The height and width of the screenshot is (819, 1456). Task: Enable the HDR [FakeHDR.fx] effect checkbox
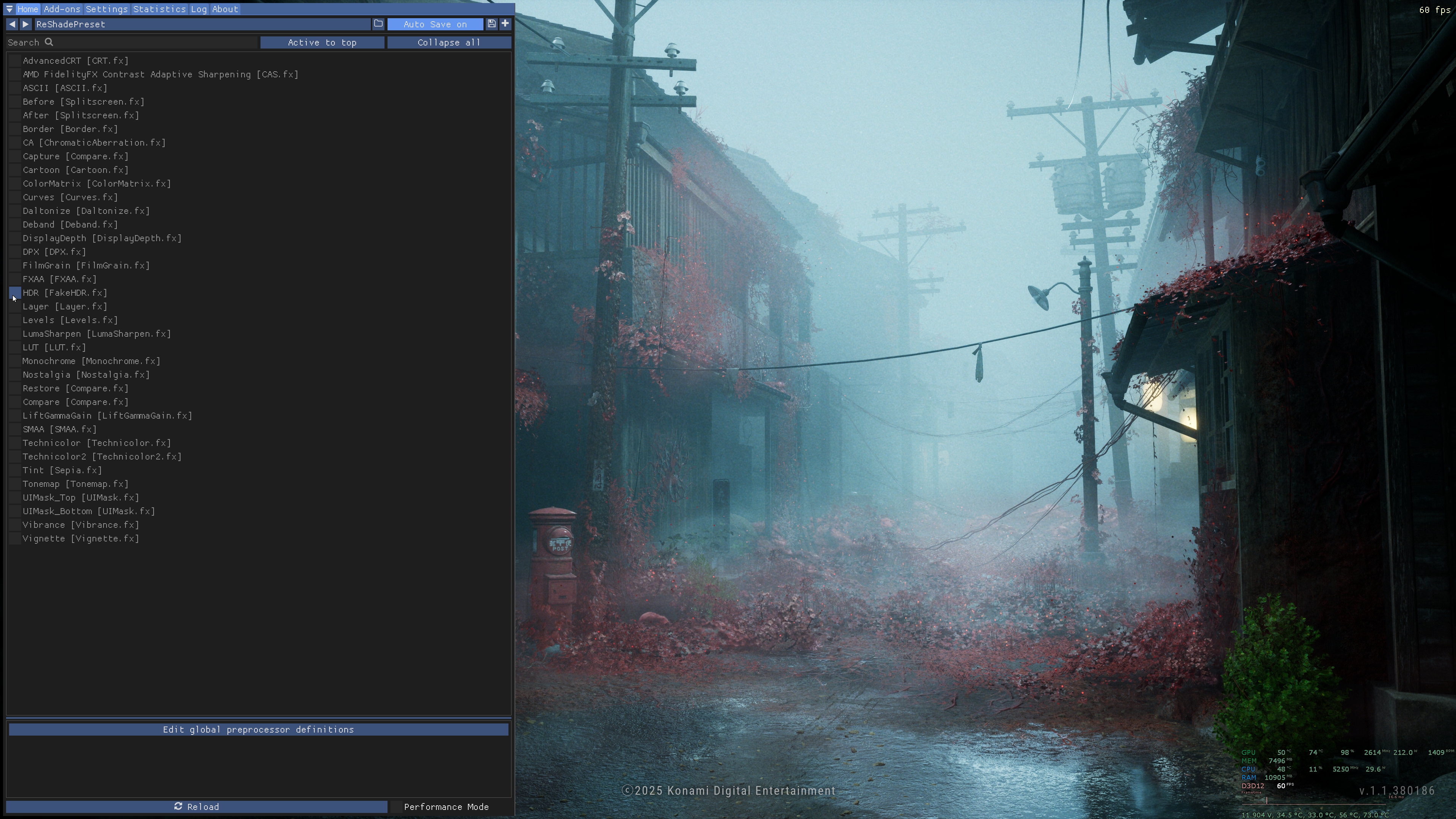15,293
